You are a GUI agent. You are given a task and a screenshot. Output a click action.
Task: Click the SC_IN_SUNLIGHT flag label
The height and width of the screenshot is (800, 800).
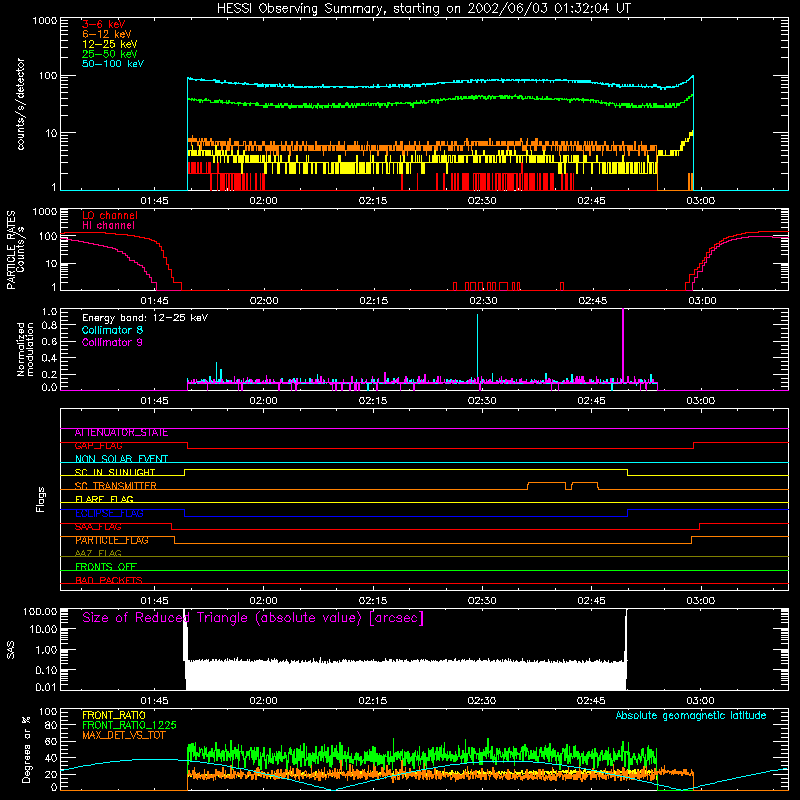115,472
